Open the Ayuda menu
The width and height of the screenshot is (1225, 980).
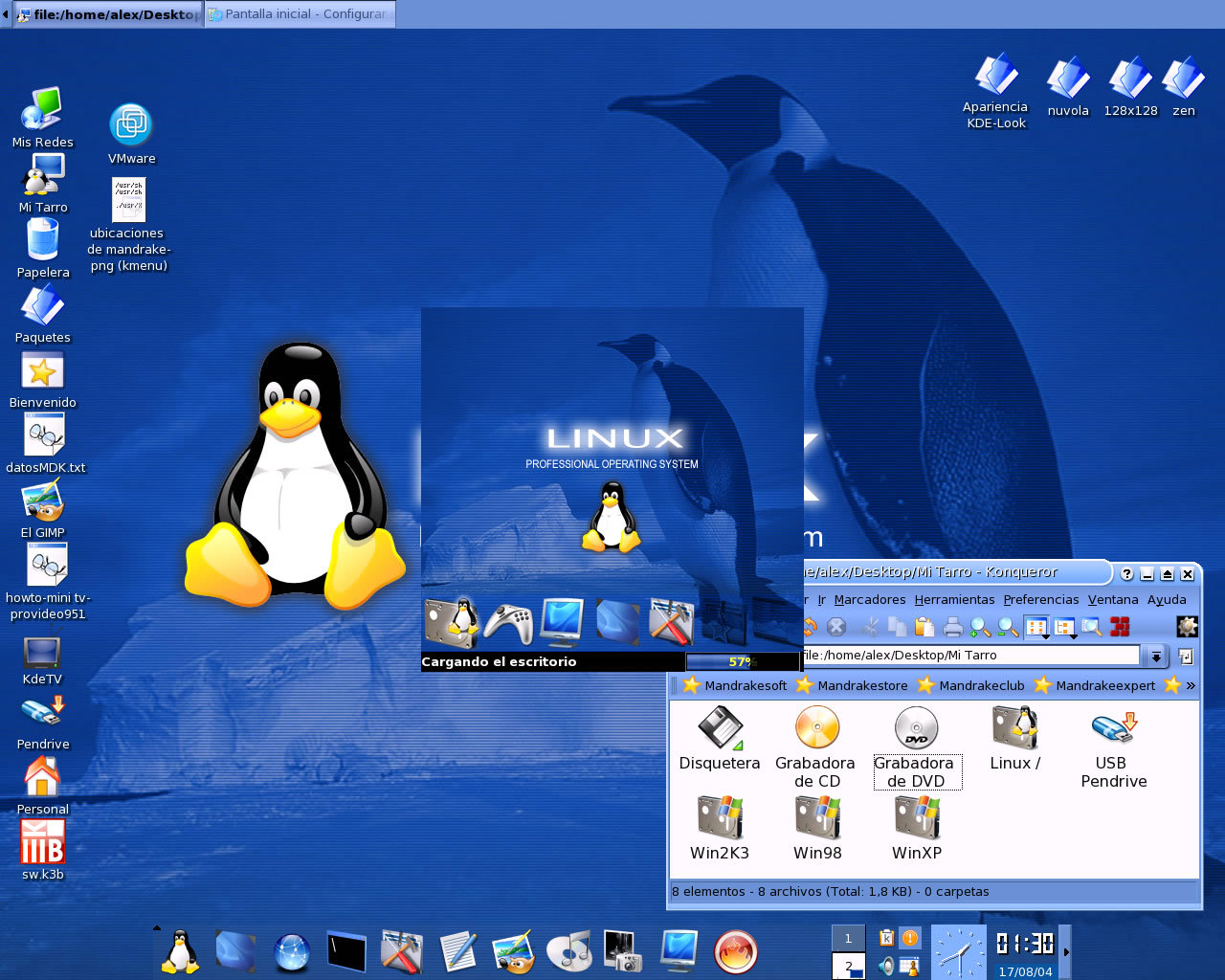pyautogui.click(x=1167, y=600)
